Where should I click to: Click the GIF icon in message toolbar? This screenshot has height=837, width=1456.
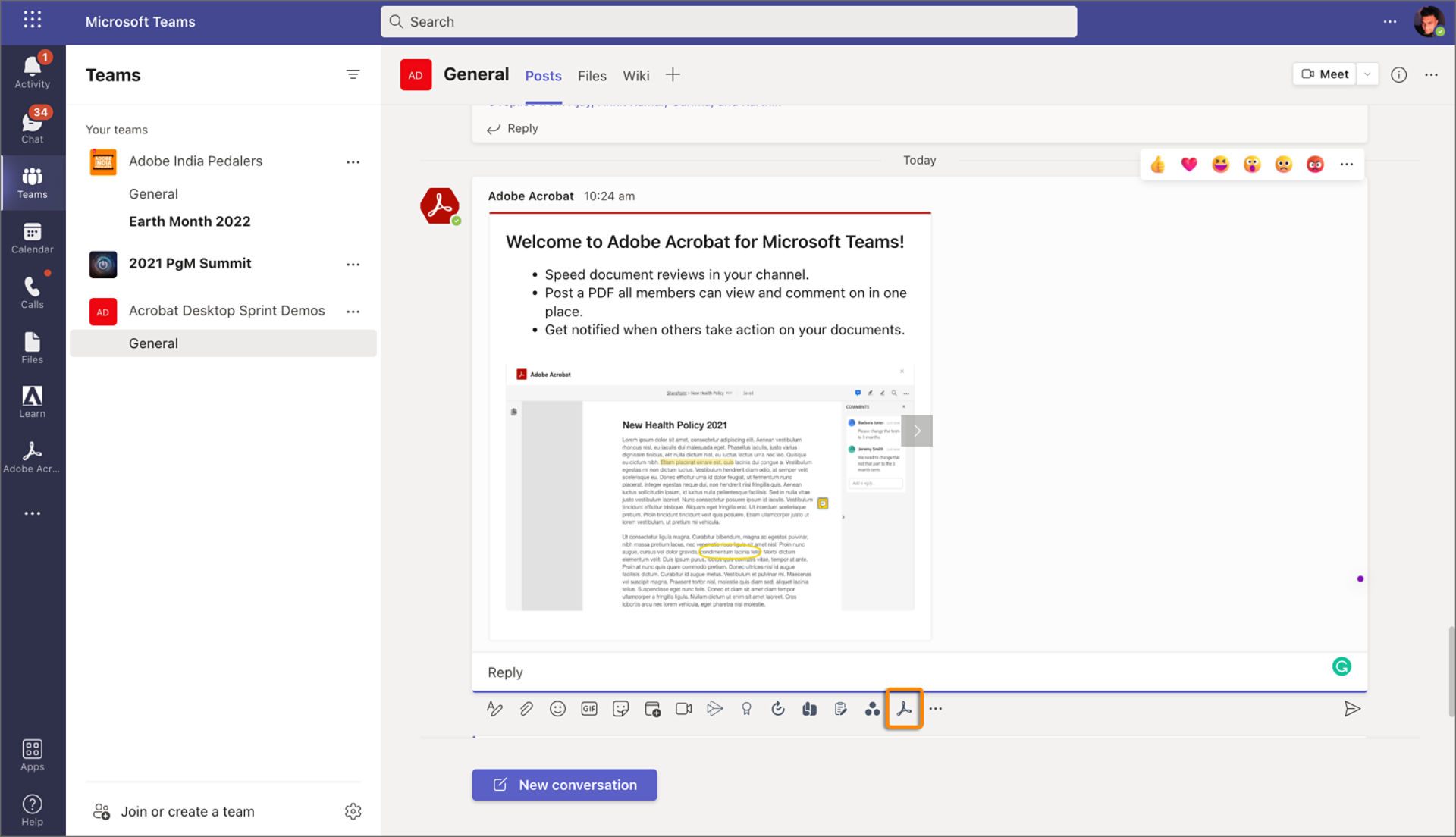[x=588, y=709]
